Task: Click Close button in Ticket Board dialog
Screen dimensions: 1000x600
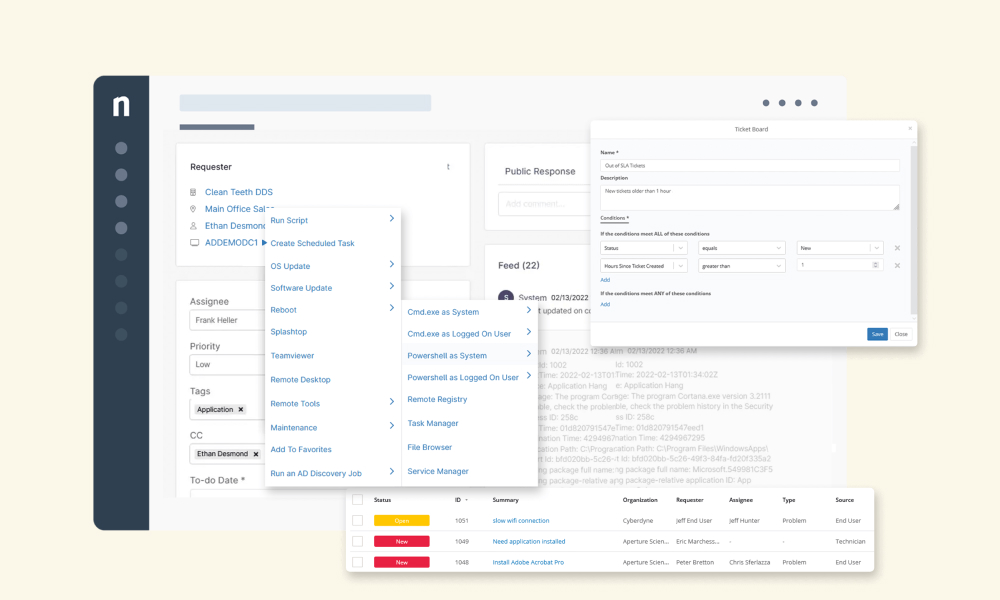Action: pyautogui.click(x=901, y=334)
